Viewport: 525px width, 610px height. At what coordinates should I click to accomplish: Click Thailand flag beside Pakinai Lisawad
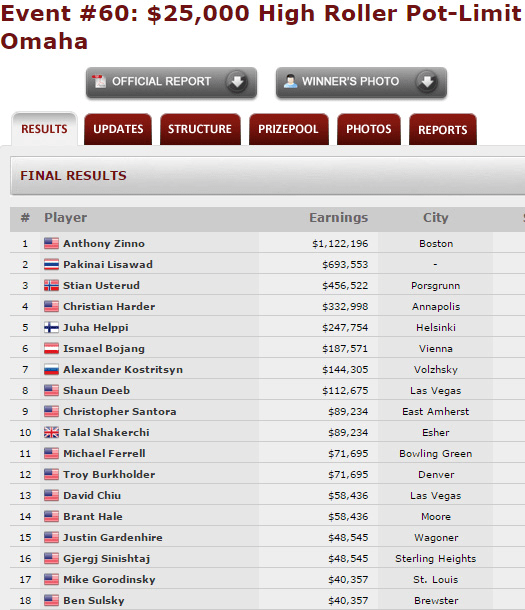(x=51, y=265)
